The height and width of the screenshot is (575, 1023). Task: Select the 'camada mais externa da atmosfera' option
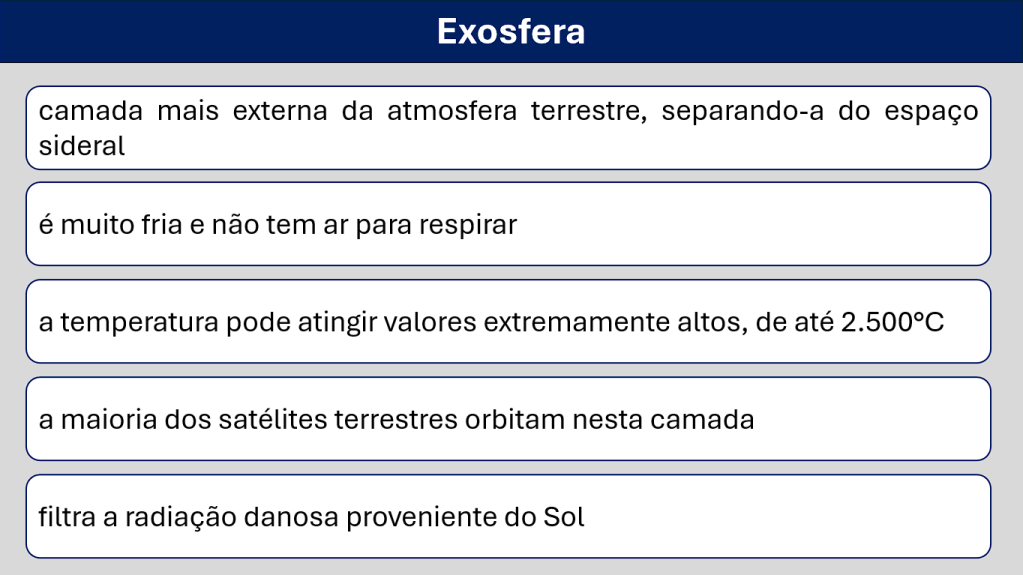click(508, 127)
